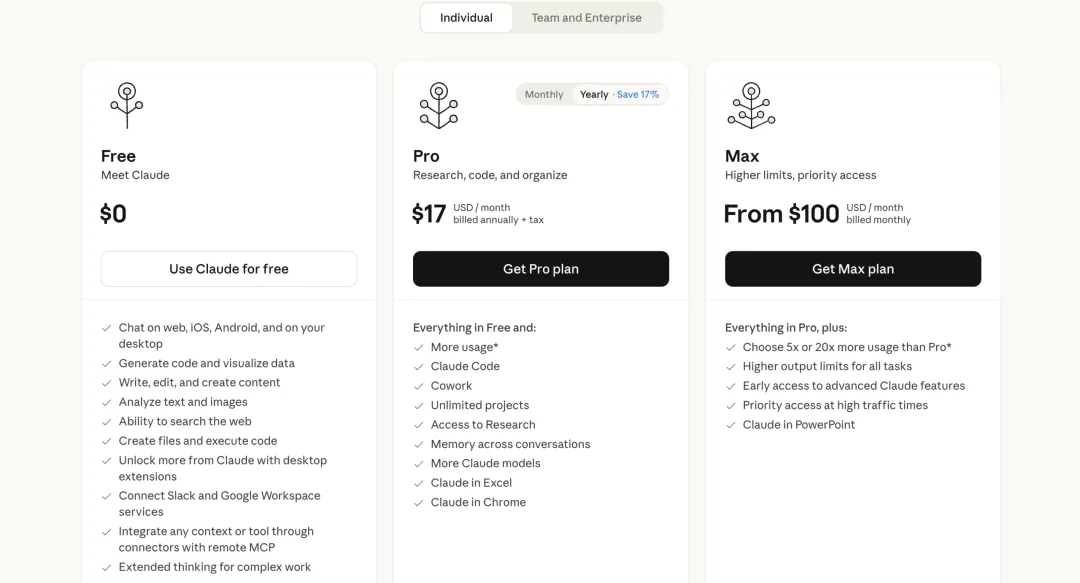Click the $17 Pro price text
1080x583 pixels.
pos(429,214)
